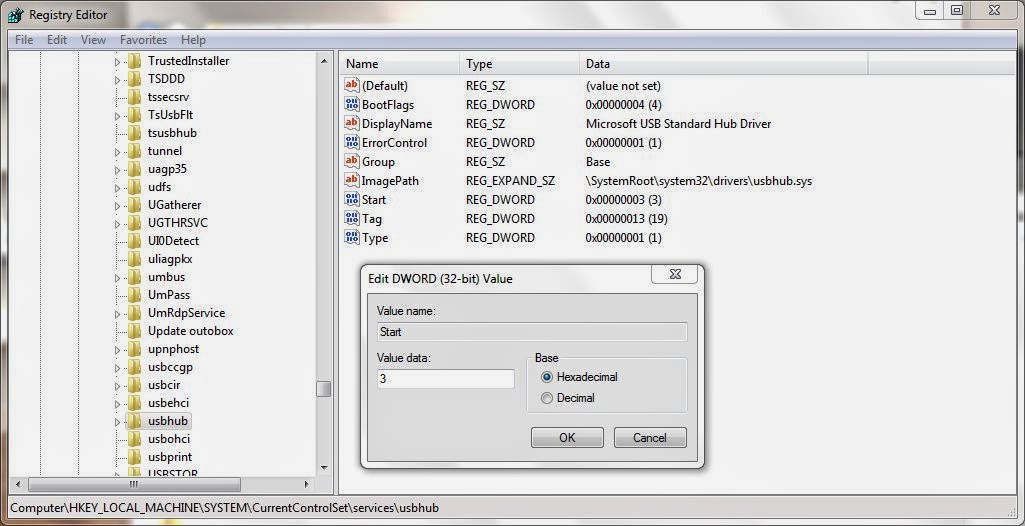Select the Hexadecimal base option
1025x526 pixels.
click(547, 377)
